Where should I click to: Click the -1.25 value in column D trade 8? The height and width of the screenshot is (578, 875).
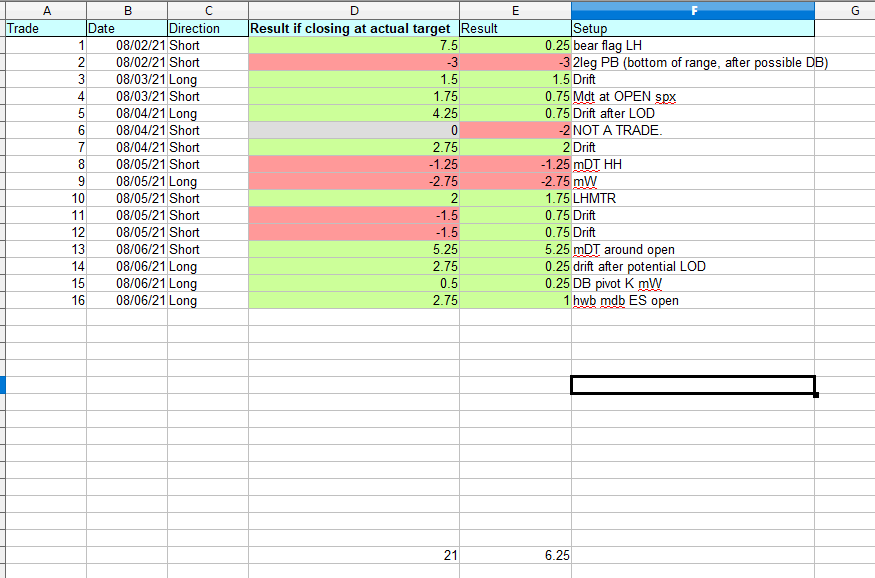[x=354, y=165]
